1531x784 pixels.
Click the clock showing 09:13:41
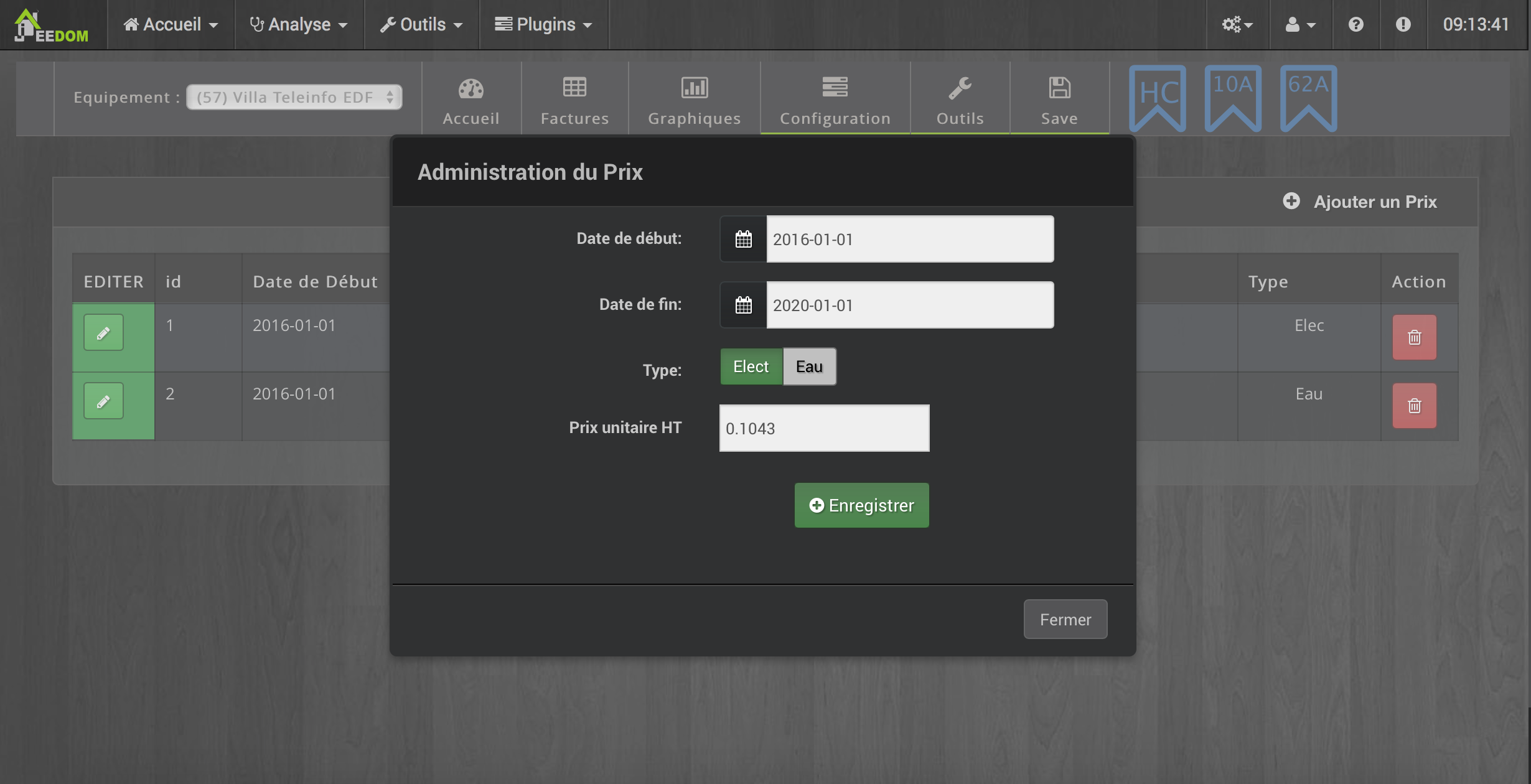(x=1476, y=24)
